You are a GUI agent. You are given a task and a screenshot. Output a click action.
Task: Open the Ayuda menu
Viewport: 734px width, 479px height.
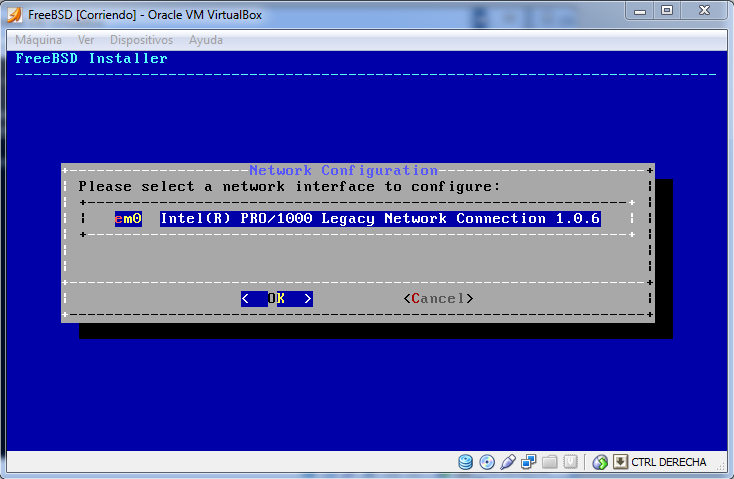[x=206, y=40]
